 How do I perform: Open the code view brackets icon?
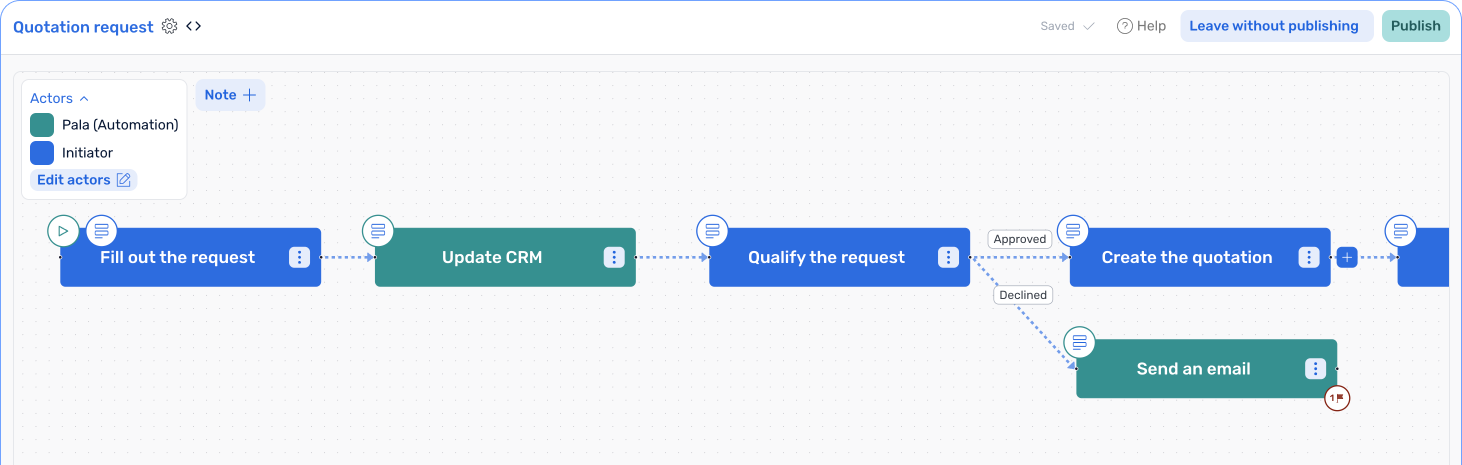tap(194, 27)
